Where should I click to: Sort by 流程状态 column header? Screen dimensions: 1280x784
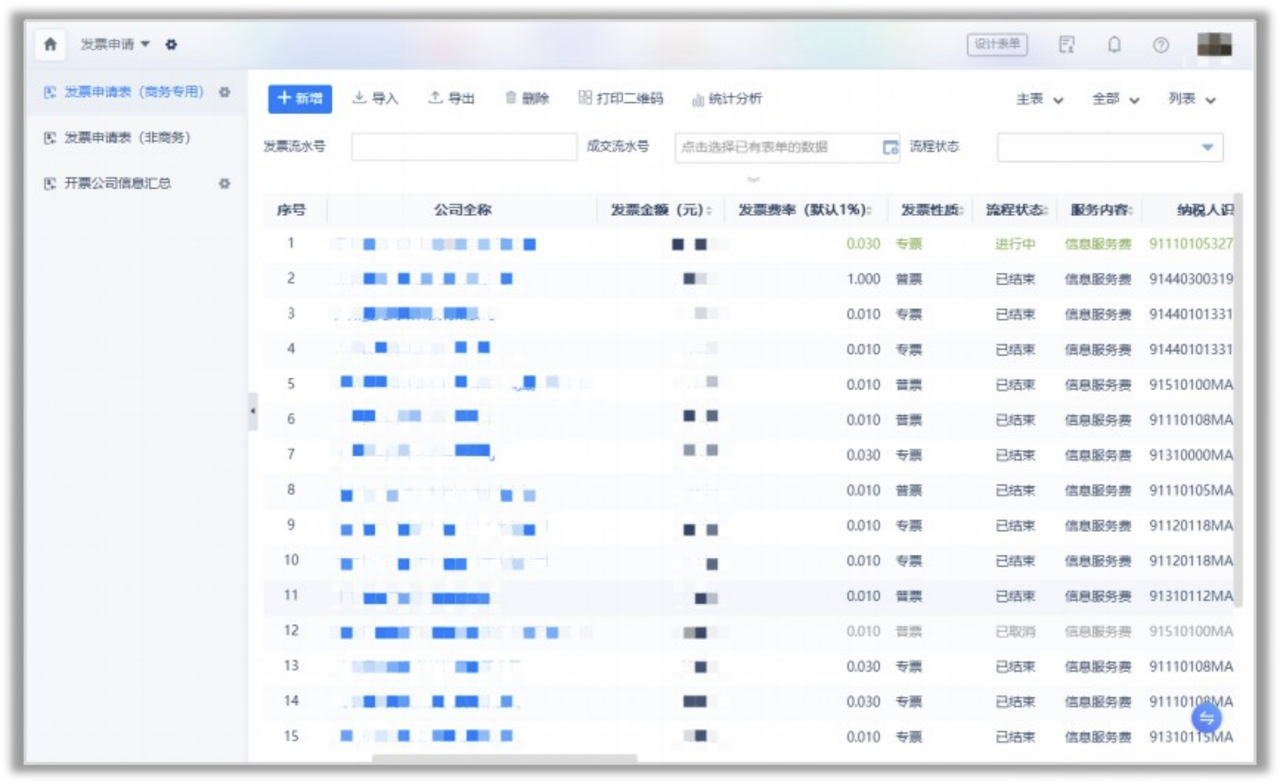1017,211
